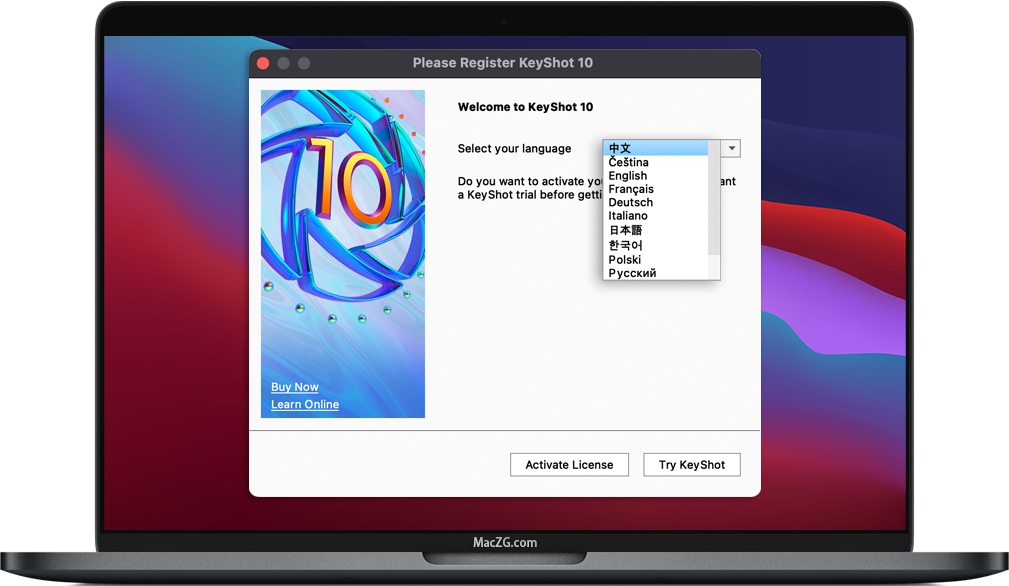Select English as the language
Image resolution: width=1009 pixels, height=586 pixels.
point(627,176)
